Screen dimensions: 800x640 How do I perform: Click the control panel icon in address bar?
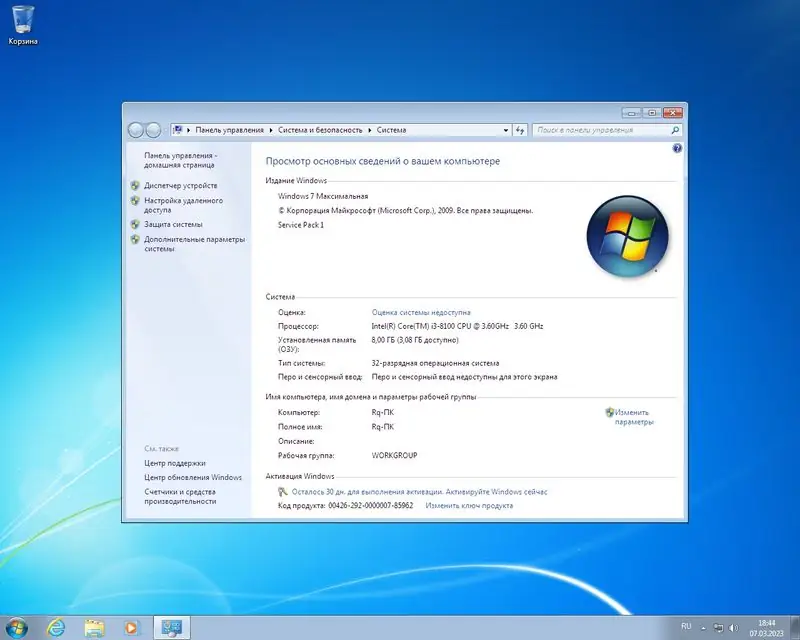tap(178, 130)
